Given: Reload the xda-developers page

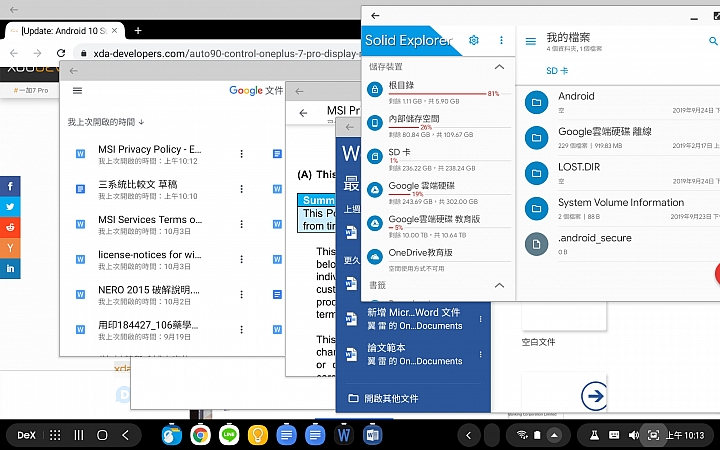Looking at the screenshot, I should [x=61, y=53].
